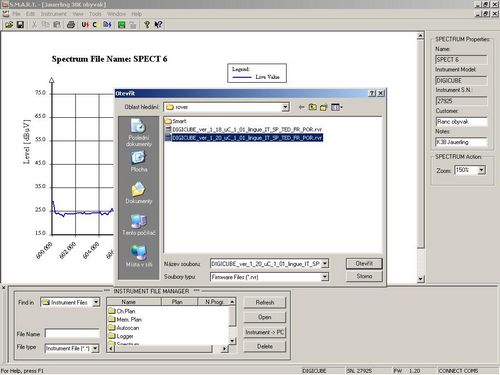
Task: Open the Plocha shortcut in places bar
Action: point(139,162)
